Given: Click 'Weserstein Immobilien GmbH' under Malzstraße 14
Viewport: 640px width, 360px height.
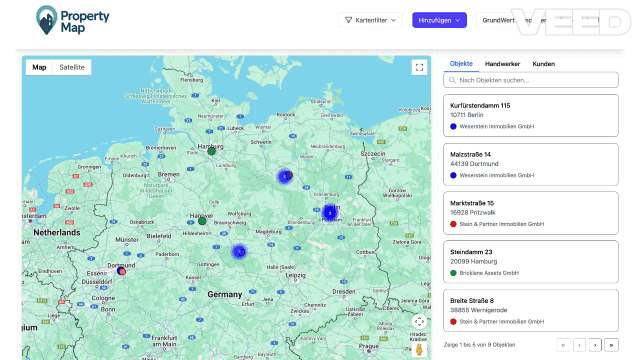Looking at the screenshot, I should click(497, 176).
